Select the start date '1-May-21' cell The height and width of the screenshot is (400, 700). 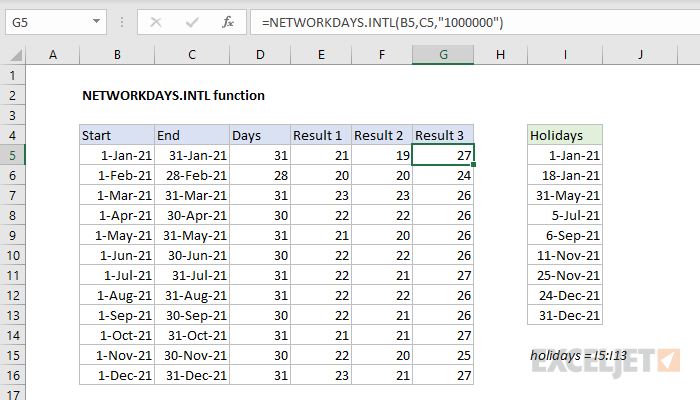(x=117, y=235)
